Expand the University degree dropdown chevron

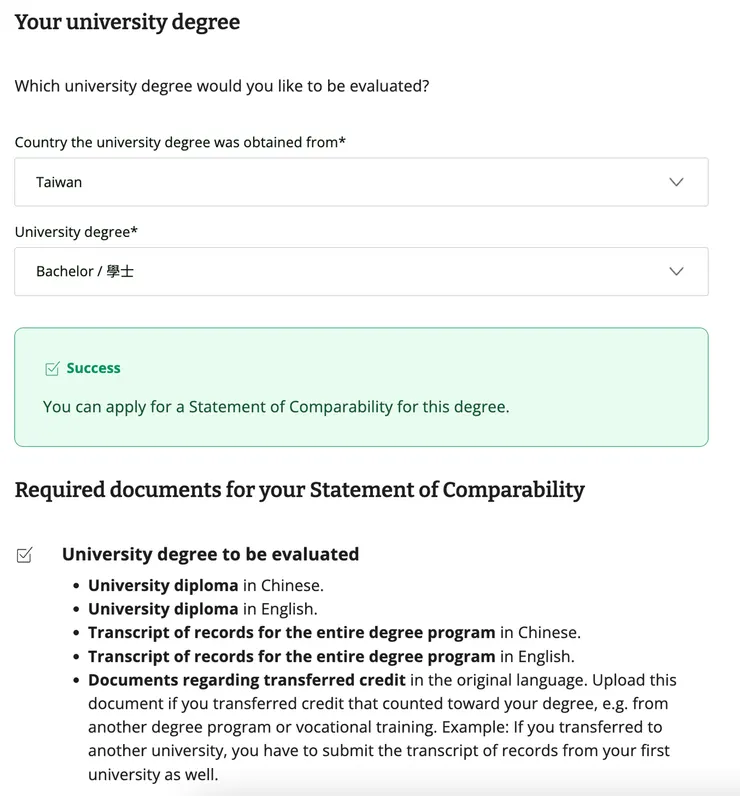(x=676, y=271)
